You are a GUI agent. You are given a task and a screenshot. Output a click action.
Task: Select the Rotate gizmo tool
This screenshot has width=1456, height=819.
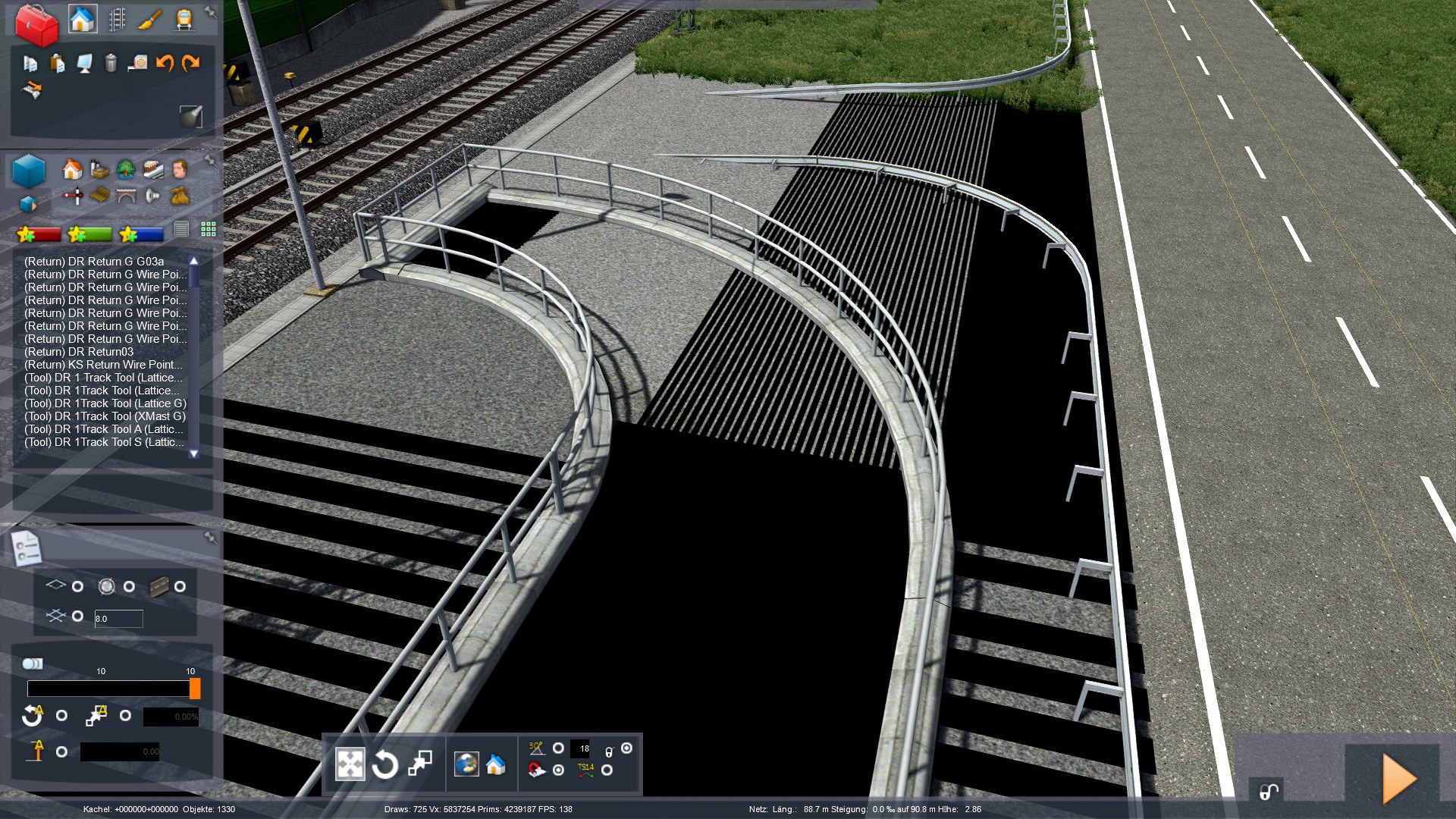(384, 764)
